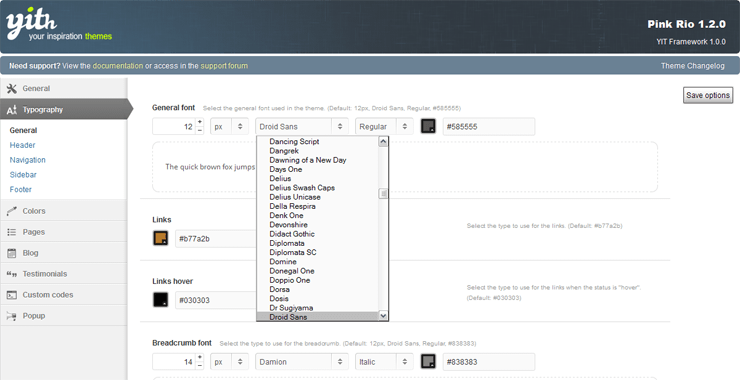
Task: Open the Pages section
Action: [x=63, y=232]
